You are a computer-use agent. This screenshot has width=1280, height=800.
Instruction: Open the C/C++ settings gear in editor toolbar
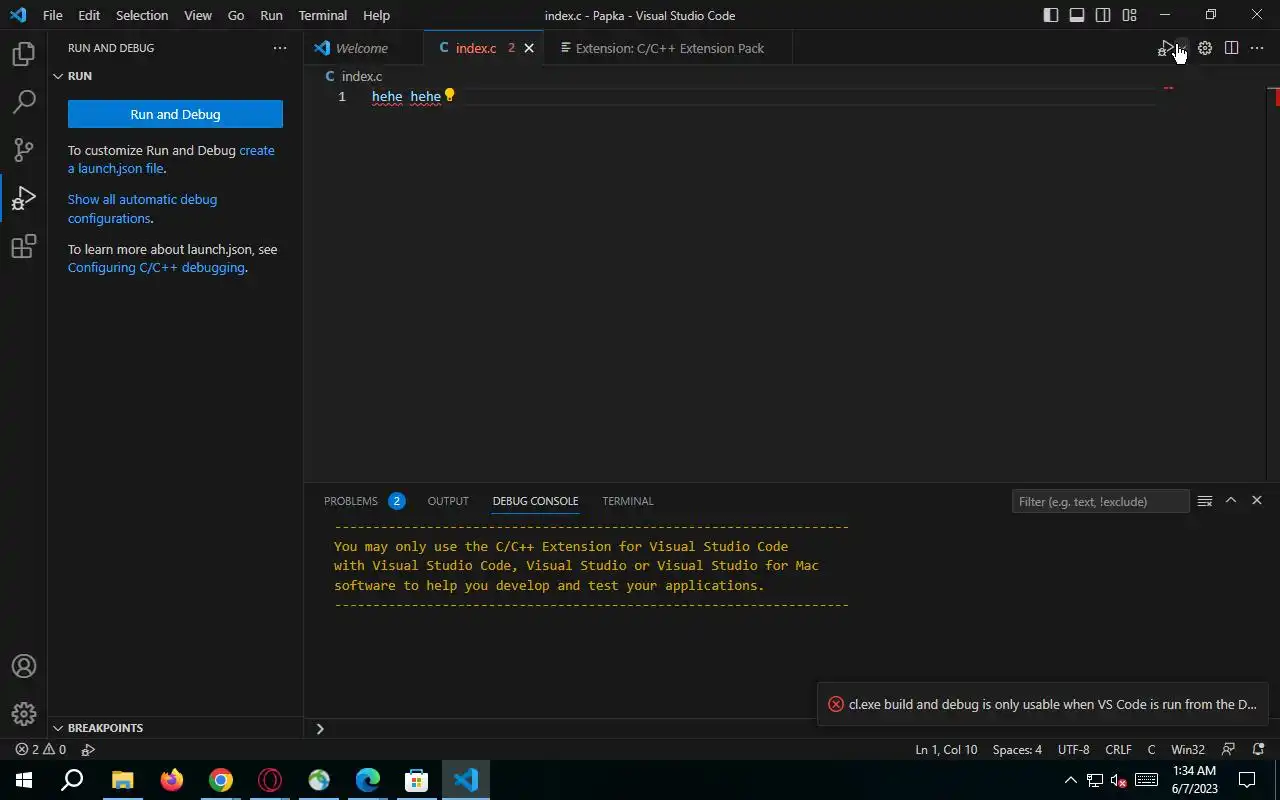[1205, 48]
